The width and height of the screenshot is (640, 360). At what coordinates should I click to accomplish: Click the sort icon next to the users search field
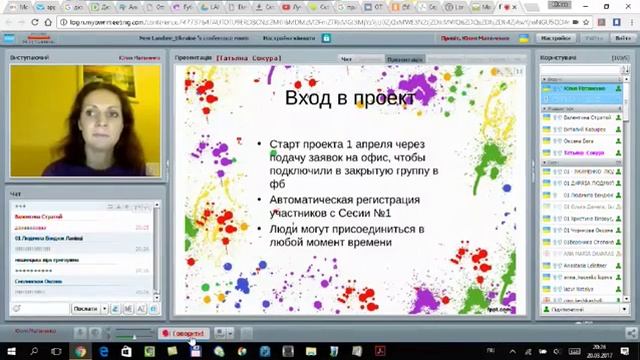click(x=626, y=69)
